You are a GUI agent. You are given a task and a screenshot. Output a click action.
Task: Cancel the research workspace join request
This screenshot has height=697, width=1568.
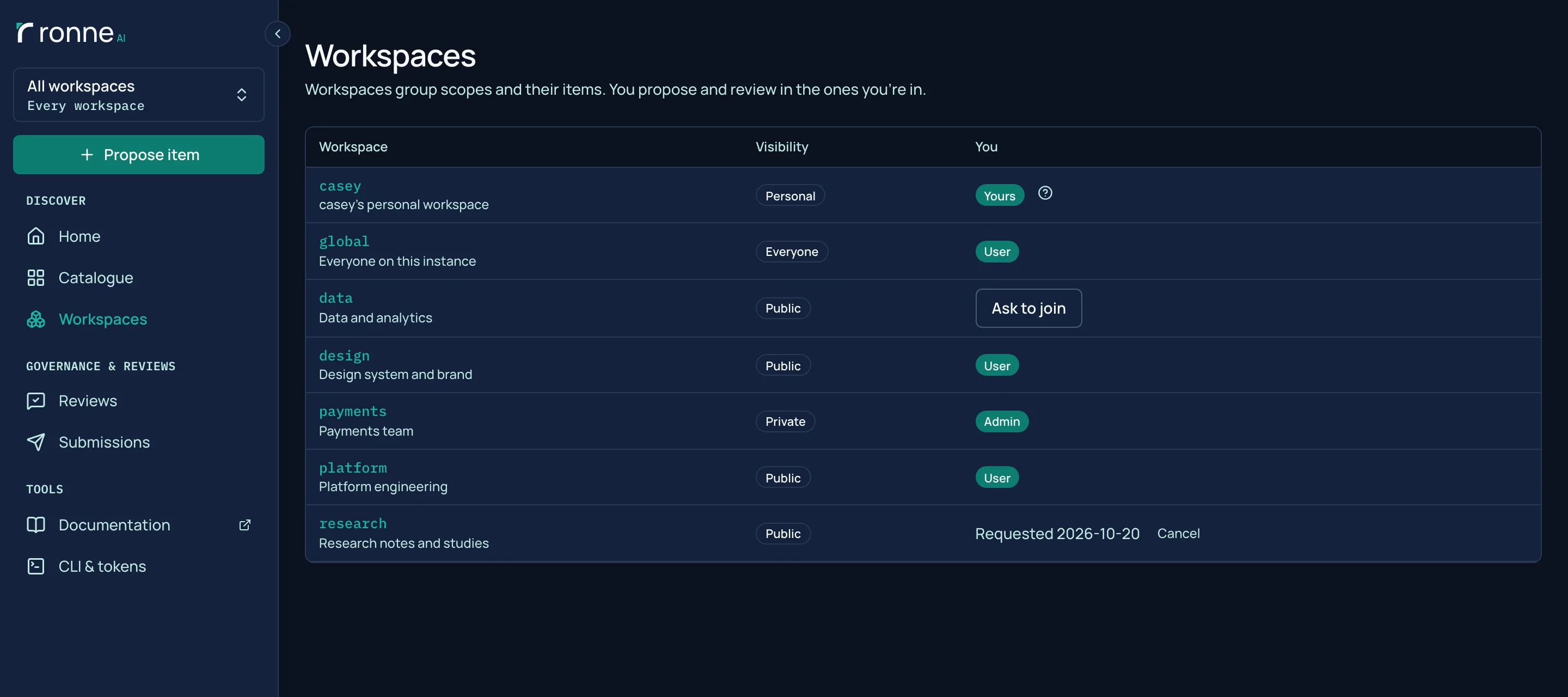pos(1178,533)
